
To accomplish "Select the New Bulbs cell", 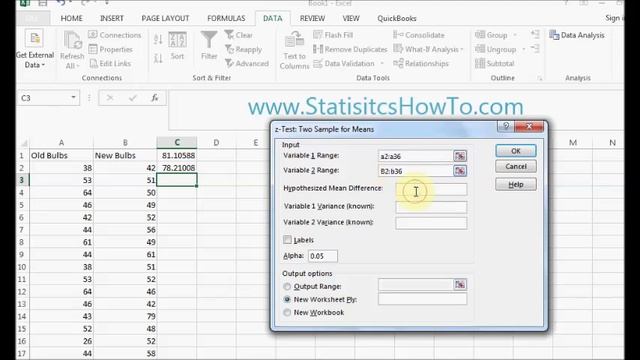I will 125,156.
